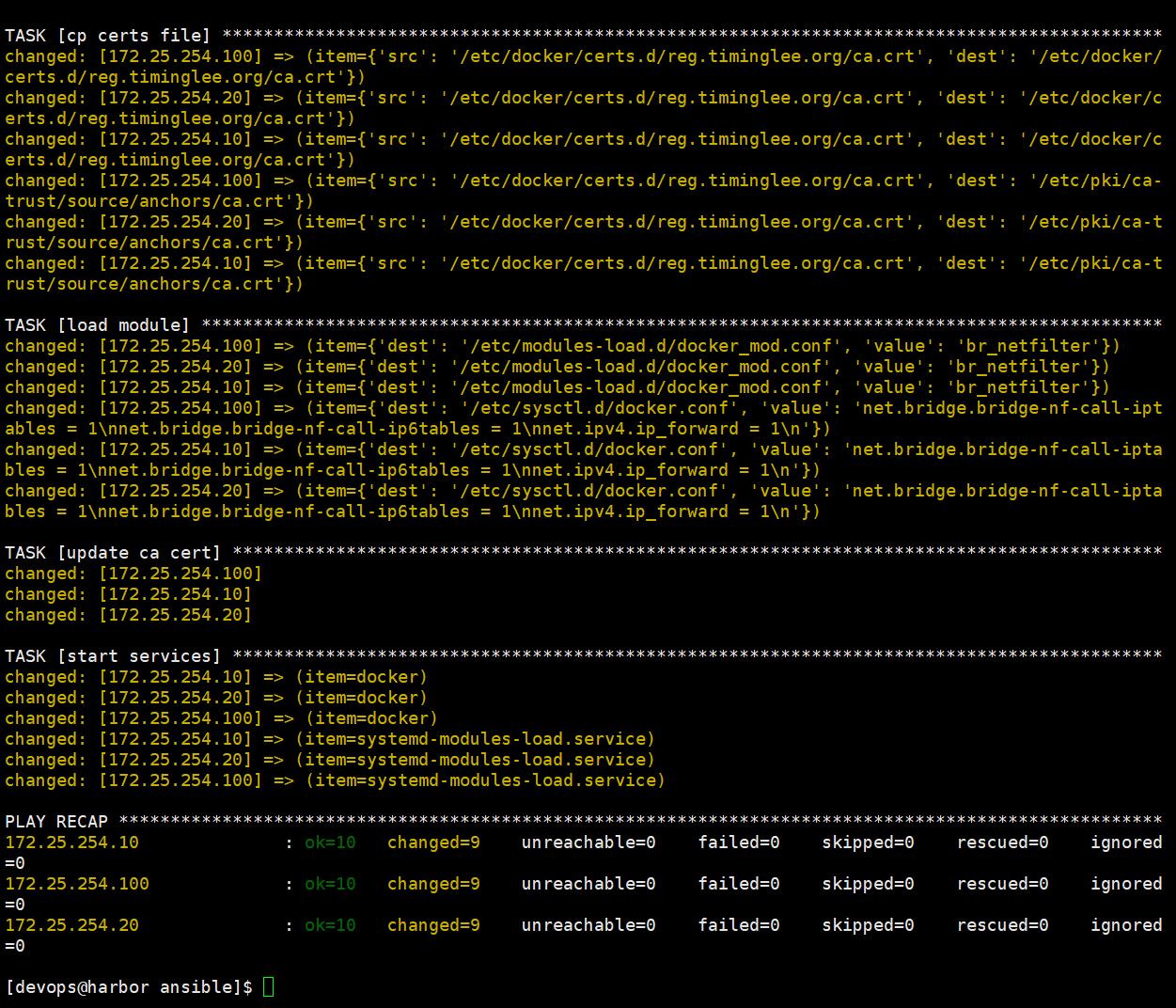Viewport: 1176px width, 1008px height.
Task: Click the green cursor block after the prompt
Action: click(269, 987)
